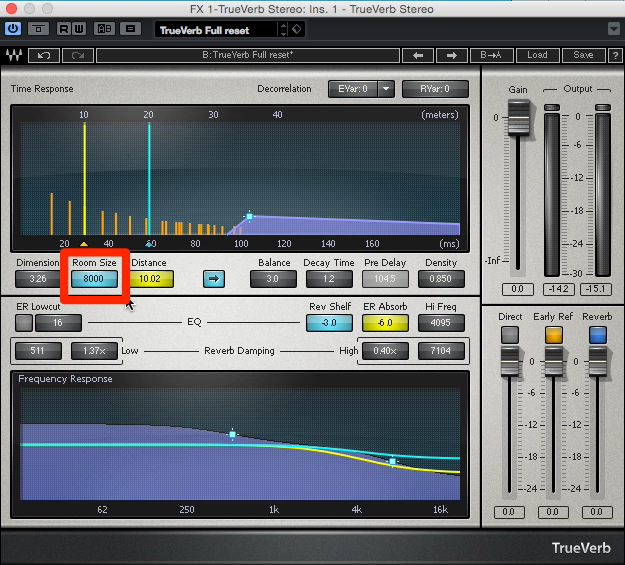Open the Waves help question mark
Screen dimensions: 625x565
click(615, 55)
